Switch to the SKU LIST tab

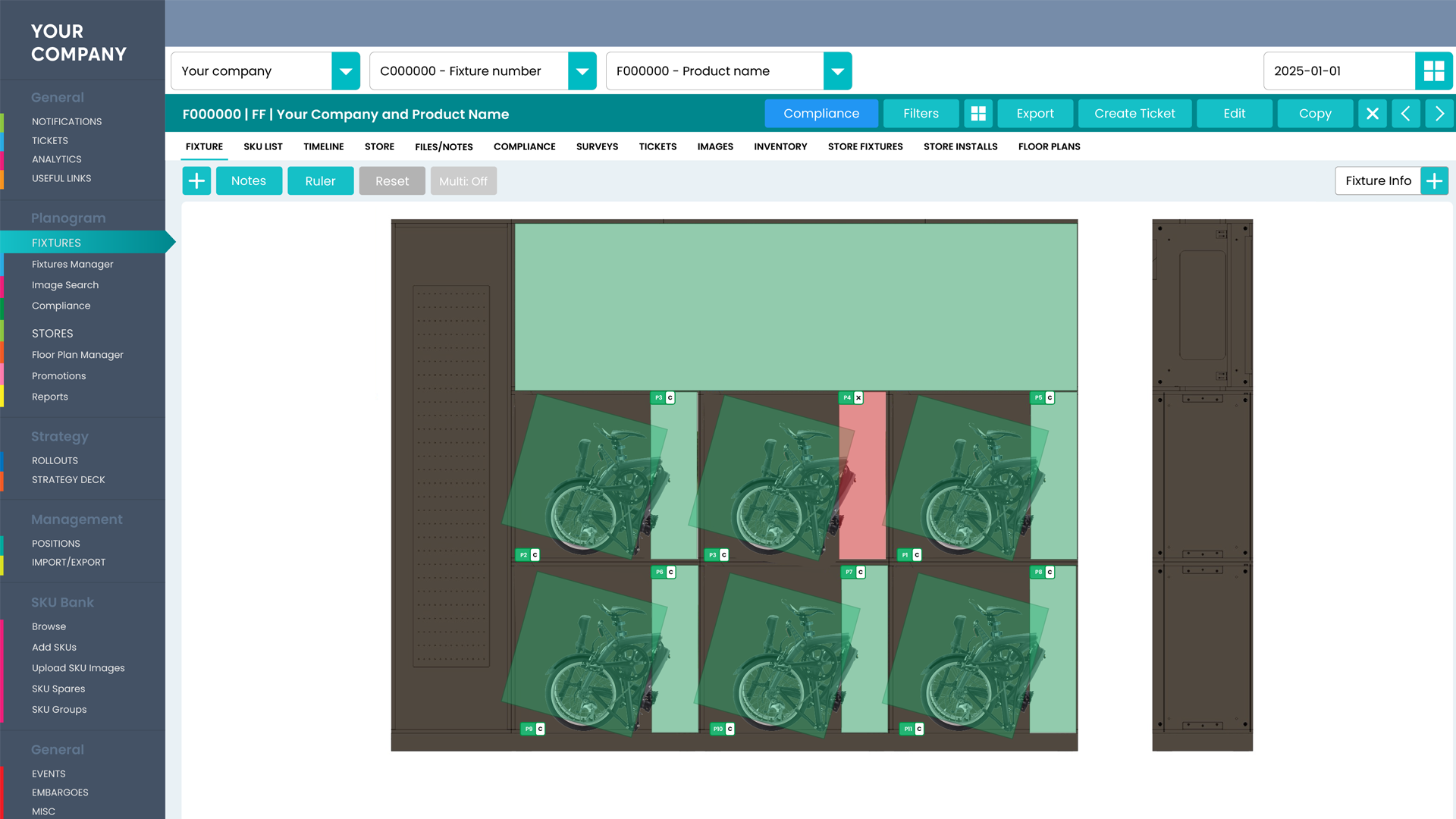[263, 146]
